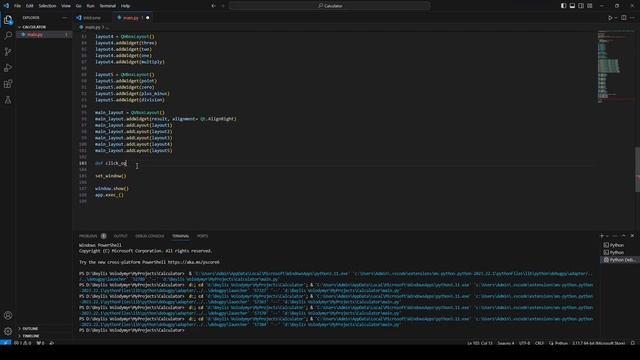Image resolution: width=640 pixels, height=360 pixels.
Task: Click the Ln, Col cursor position indicator
Action: [x=480, y=343]
